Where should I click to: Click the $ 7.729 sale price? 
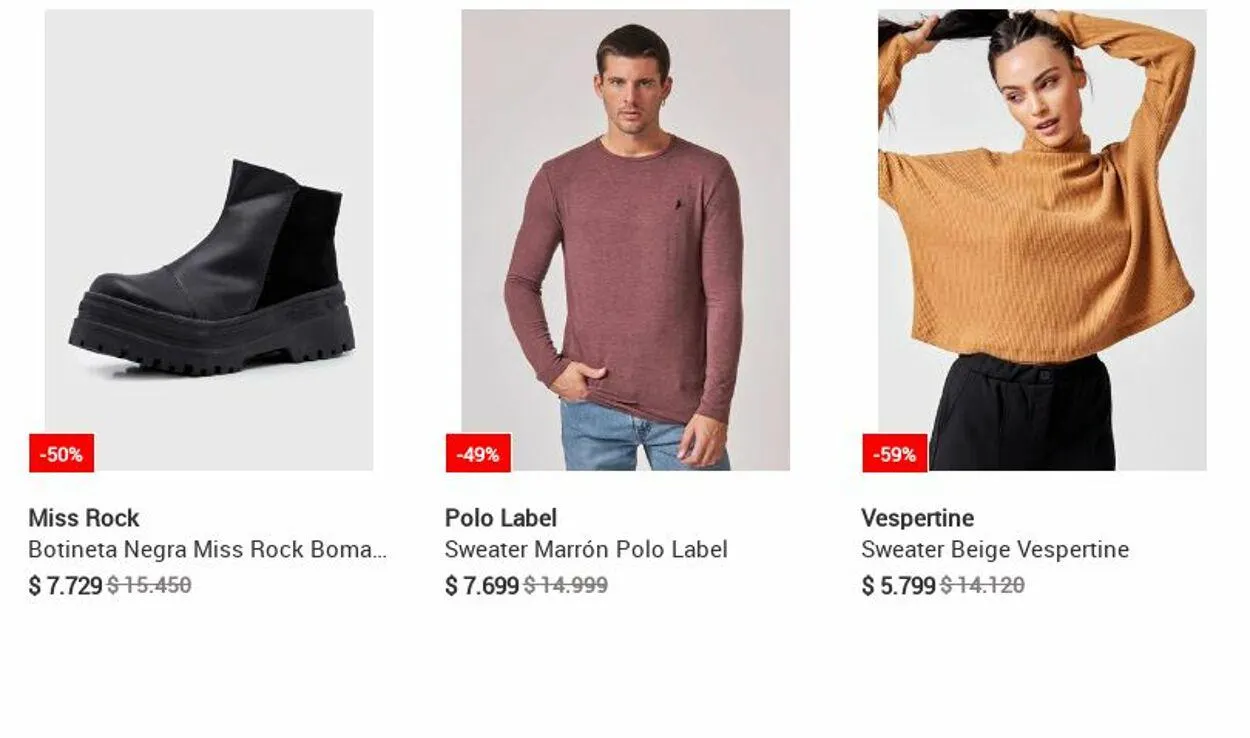pyautogui.click(x=65, y=586)
